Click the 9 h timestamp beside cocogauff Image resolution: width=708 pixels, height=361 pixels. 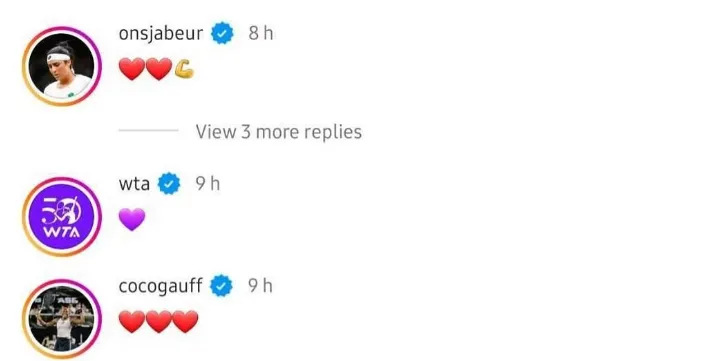(260, 286)
